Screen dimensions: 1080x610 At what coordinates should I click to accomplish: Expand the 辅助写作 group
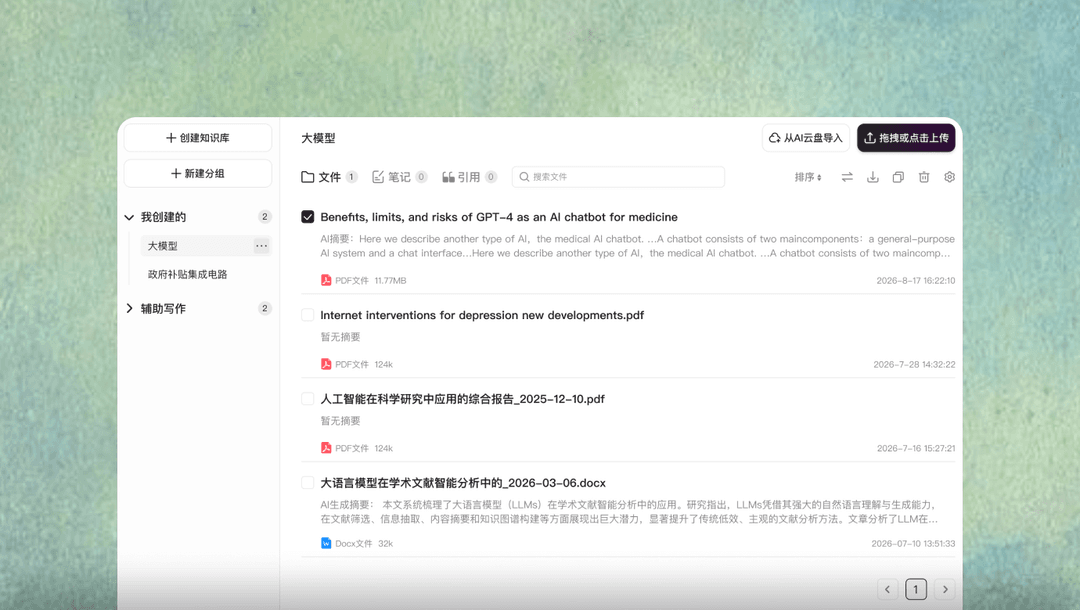point(129,308)
